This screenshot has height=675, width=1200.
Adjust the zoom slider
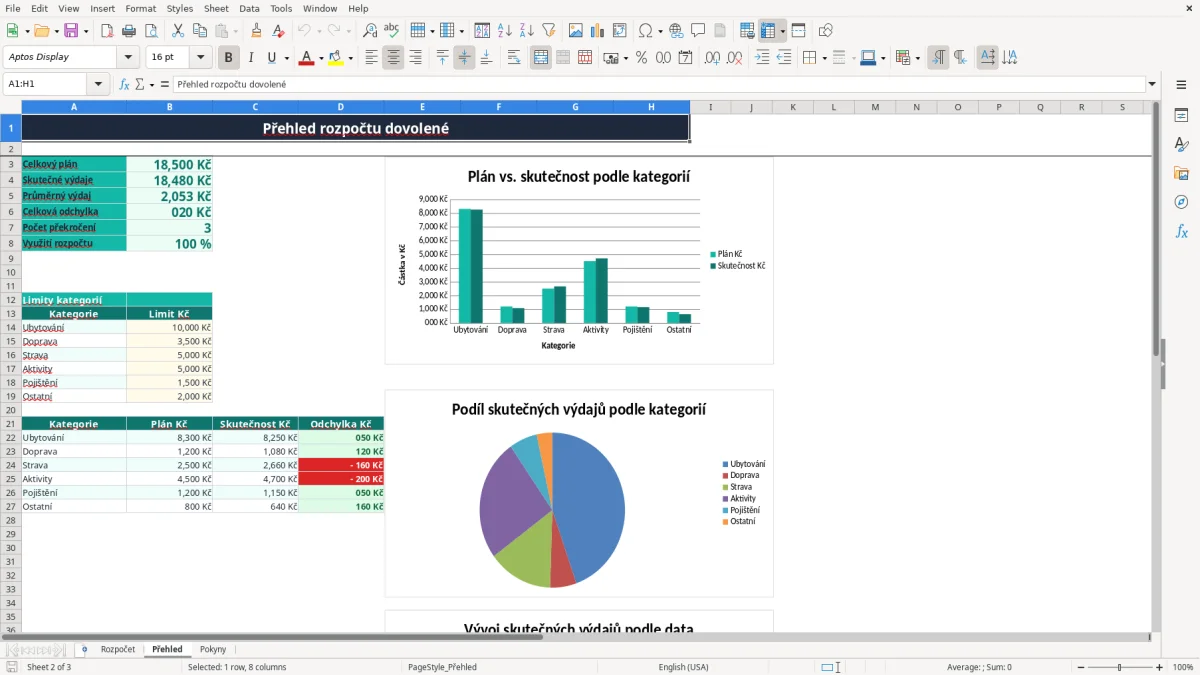point(1119,667)
